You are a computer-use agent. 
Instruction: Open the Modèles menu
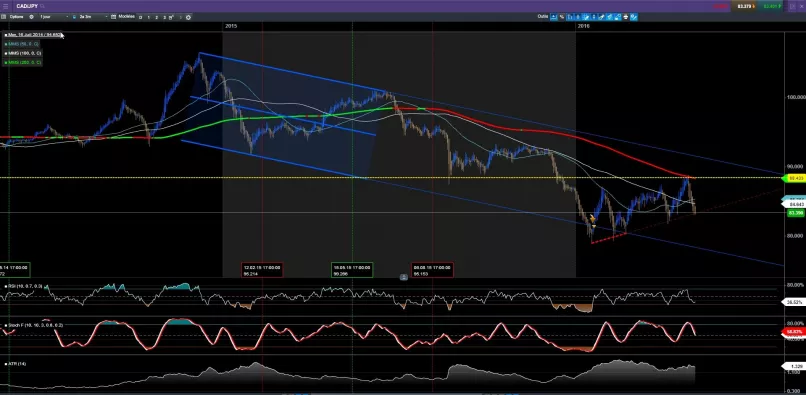click(x=126, y=16)
